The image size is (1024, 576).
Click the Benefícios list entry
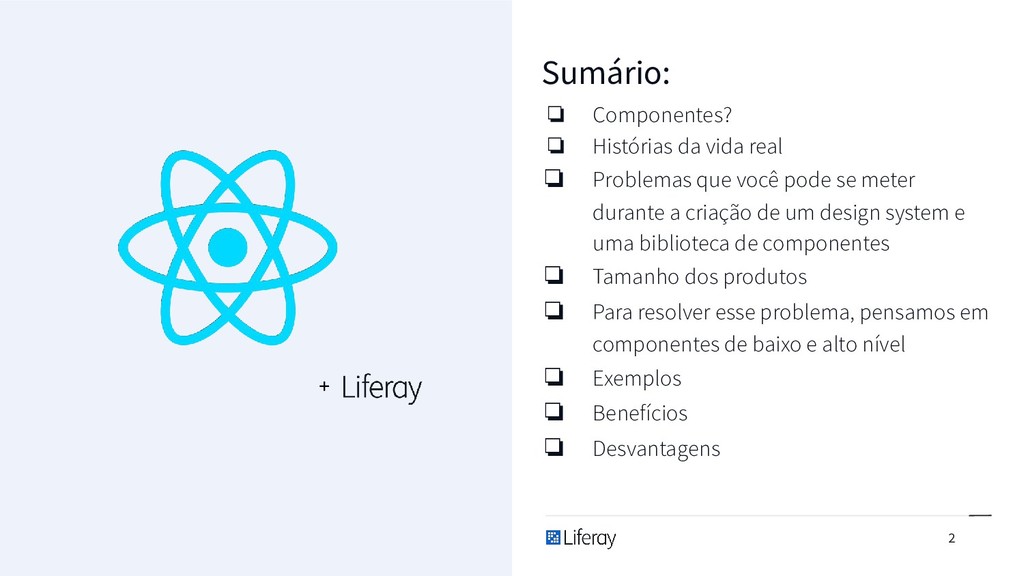click(x=640, y=413)
